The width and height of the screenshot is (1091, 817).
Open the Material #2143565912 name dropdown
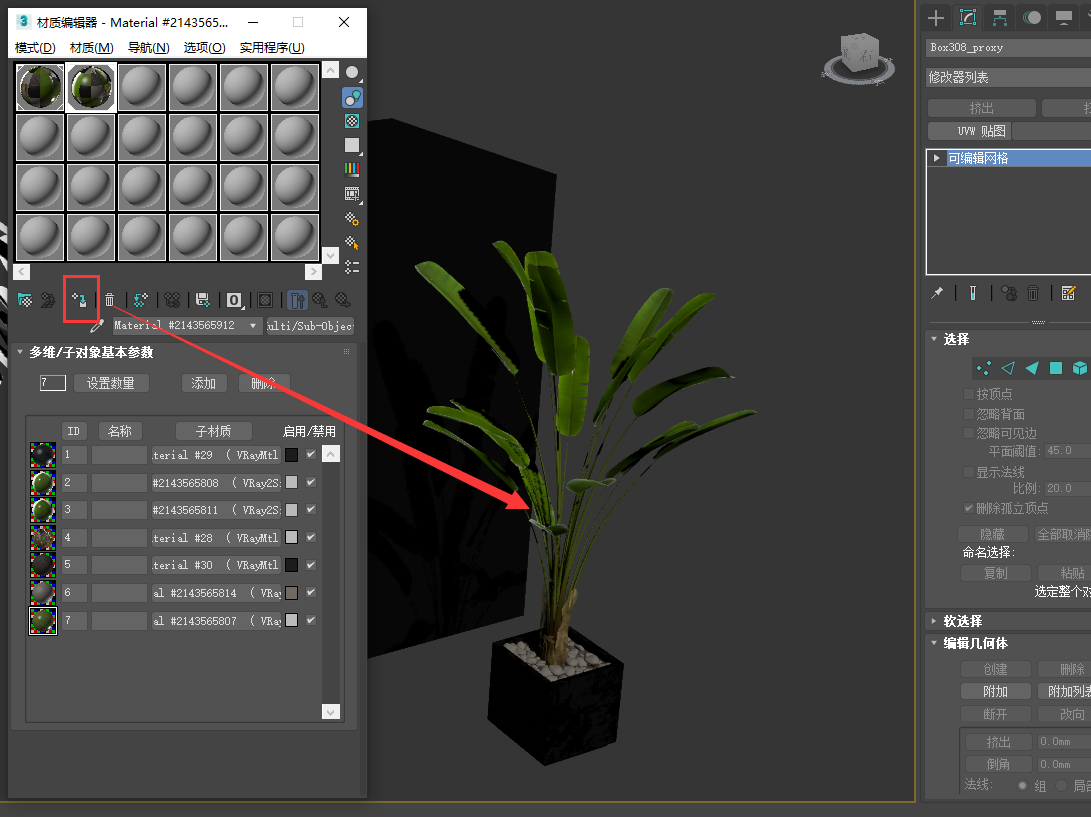point(253,326)
